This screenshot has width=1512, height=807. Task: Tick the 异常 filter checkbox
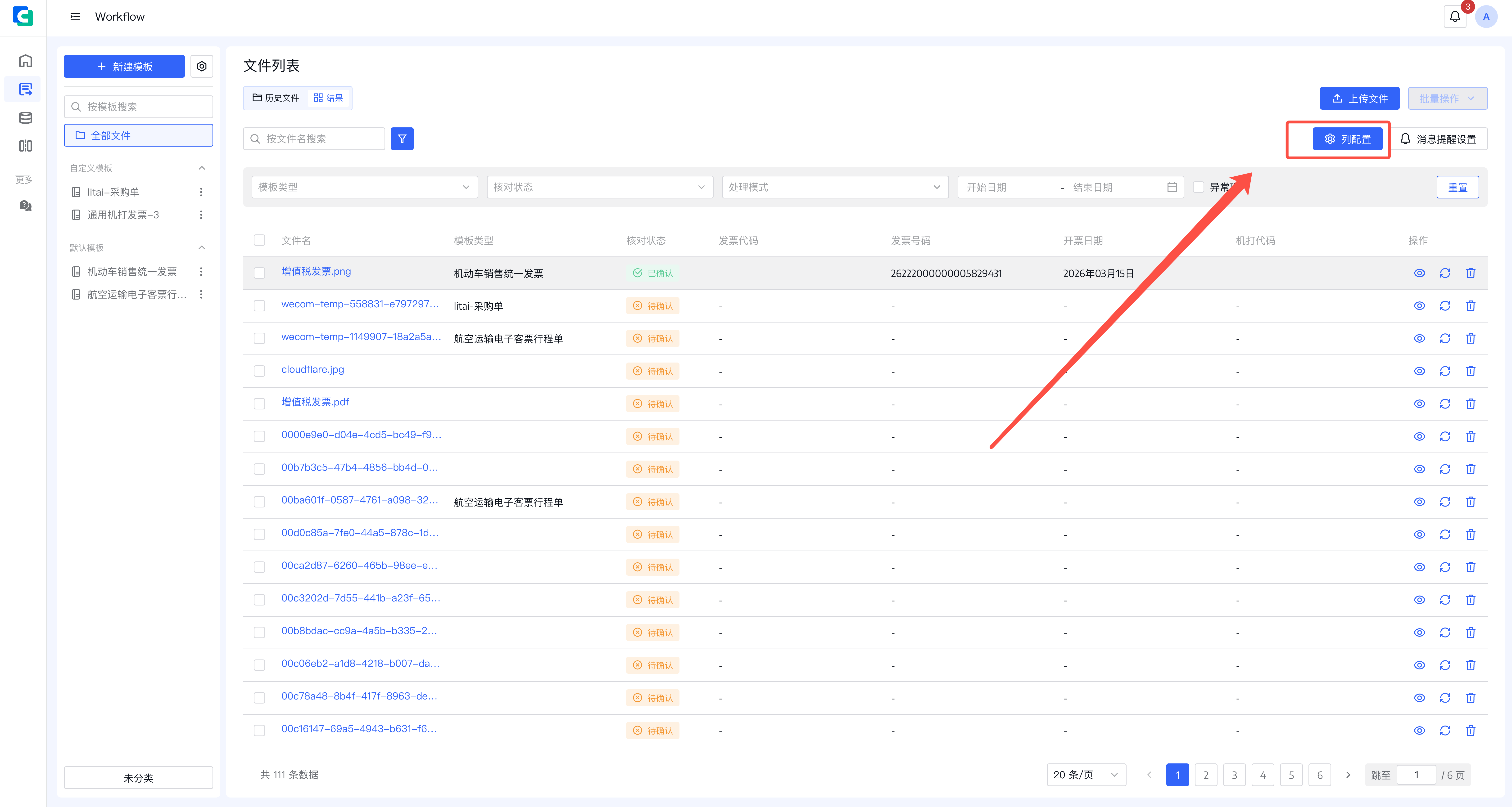tap(1199, 187)
